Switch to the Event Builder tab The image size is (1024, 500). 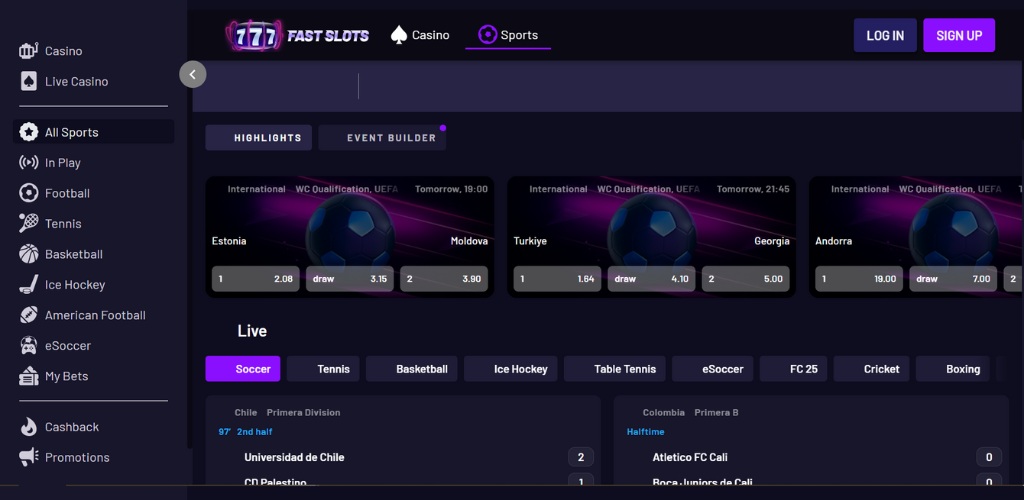click(382, 138)
